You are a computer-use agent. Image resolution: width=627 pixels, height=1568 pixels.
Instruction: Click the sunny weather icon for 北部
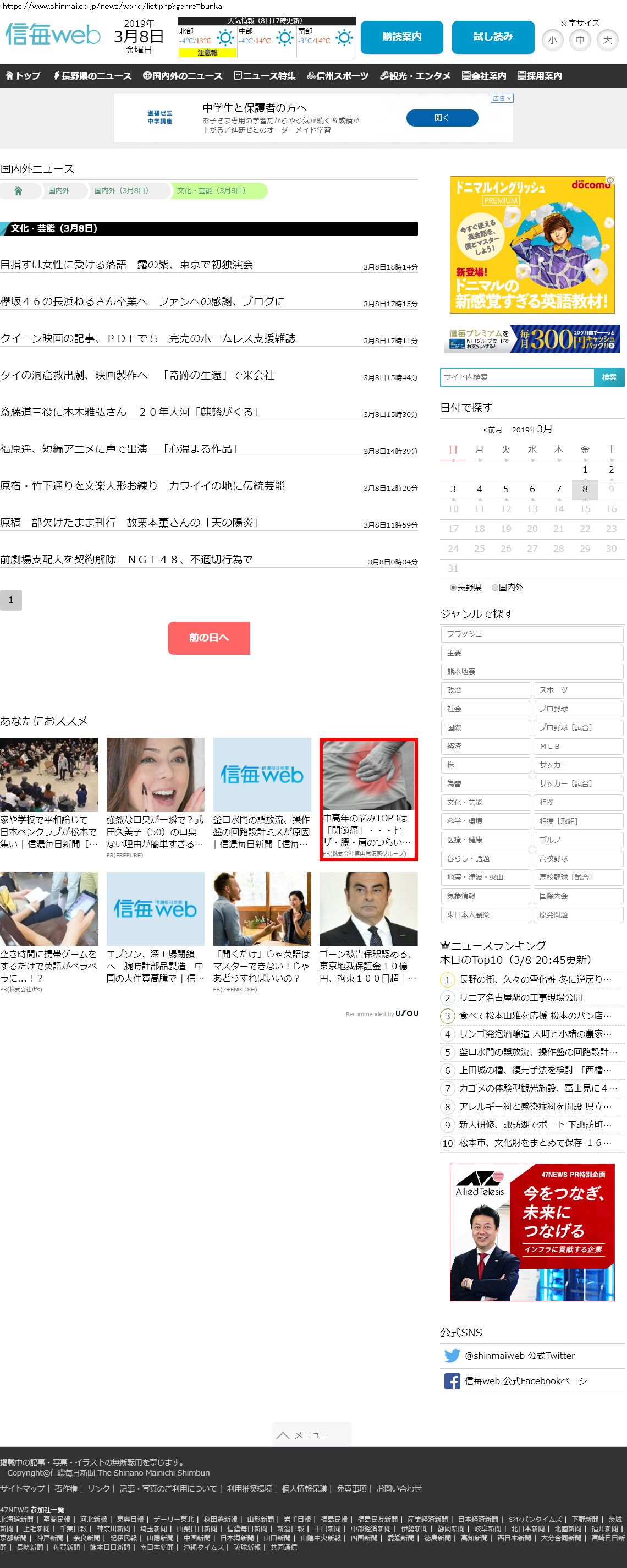click(226, 39)
